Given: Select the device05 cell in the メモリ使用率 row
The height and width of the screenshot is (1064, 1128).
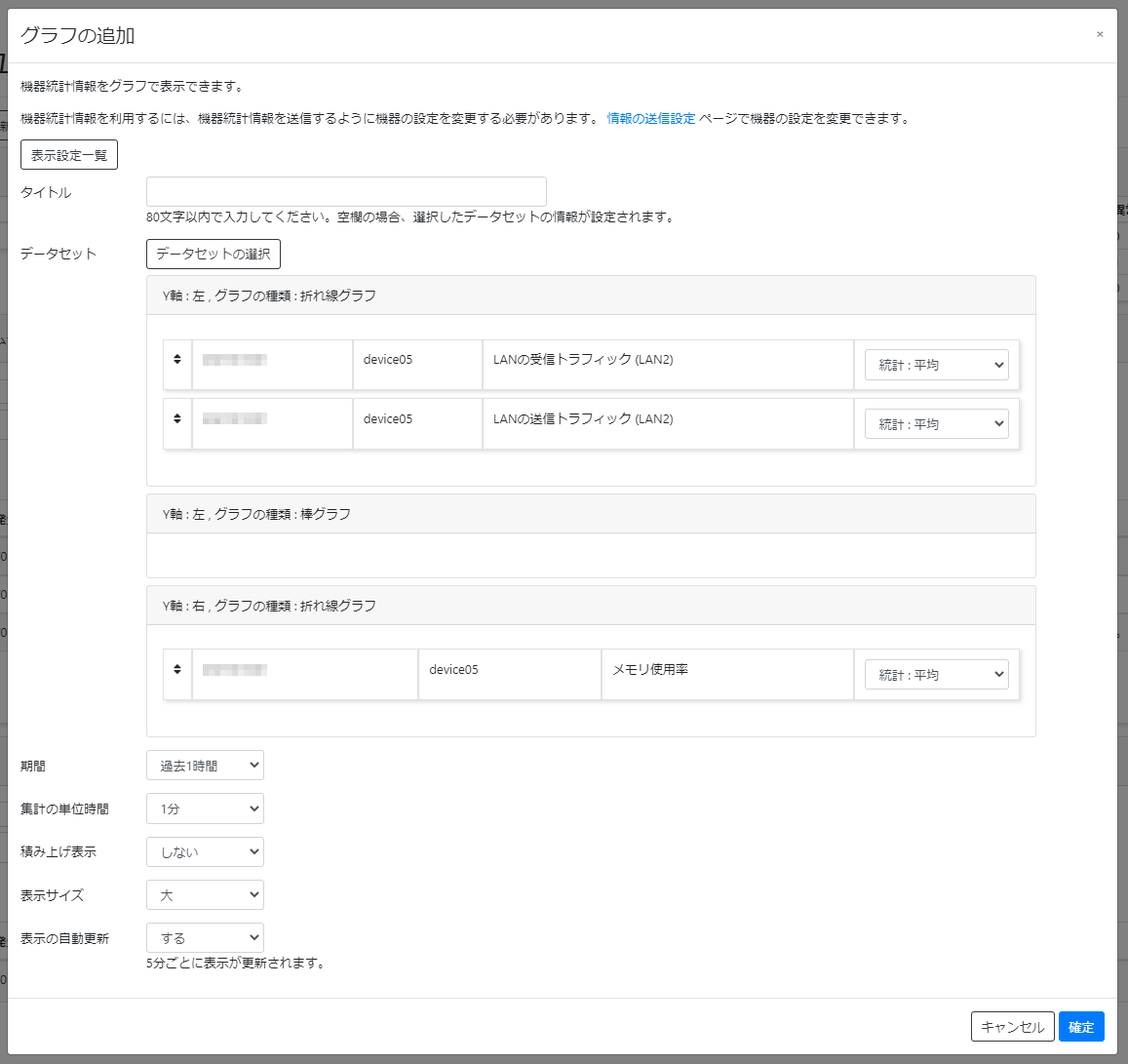Looking at the screenshot, I should (509, 674).
